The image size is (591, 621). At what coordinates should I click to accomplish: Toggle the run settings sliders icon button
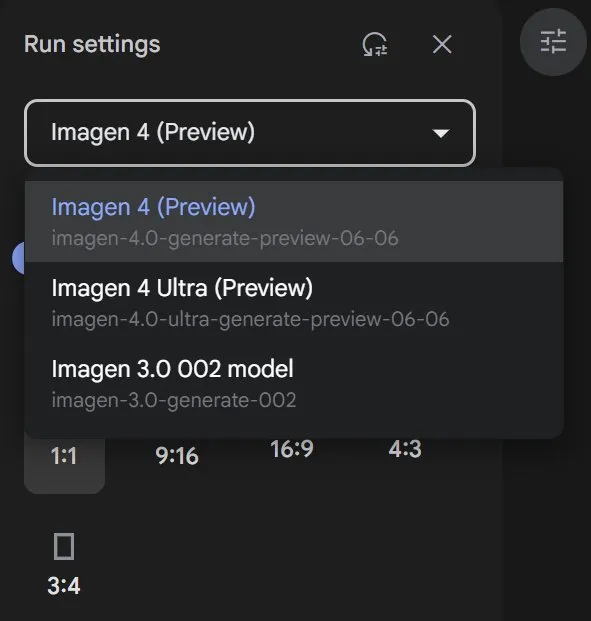[x=553, y=42]
